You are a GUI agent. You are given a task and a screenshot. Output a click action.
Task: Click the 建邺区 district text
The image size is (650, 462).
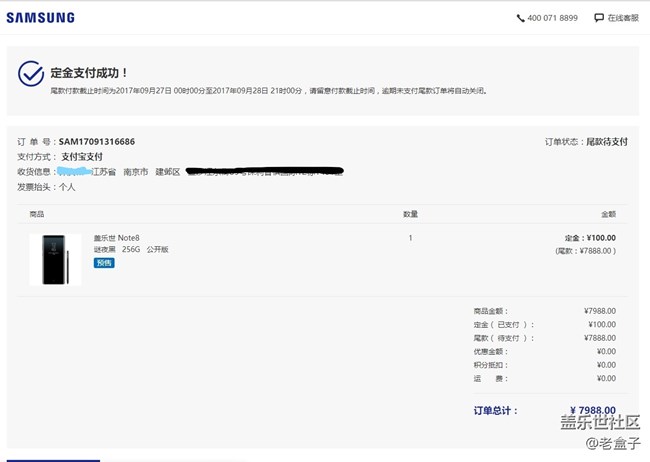(x=167, y=172)
